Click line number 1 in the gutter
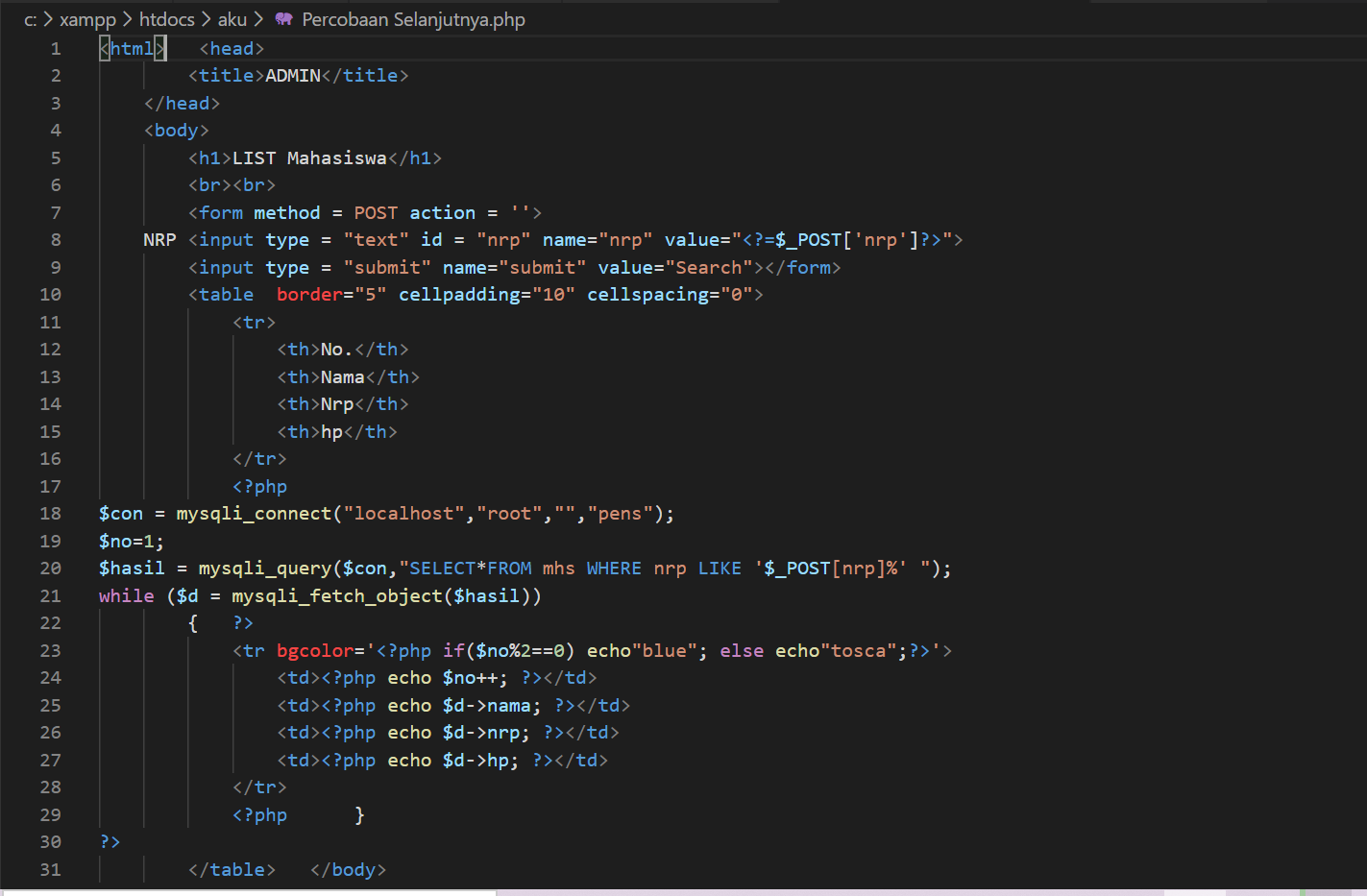This screenshot has height=896, width=1367. point(55,49)
